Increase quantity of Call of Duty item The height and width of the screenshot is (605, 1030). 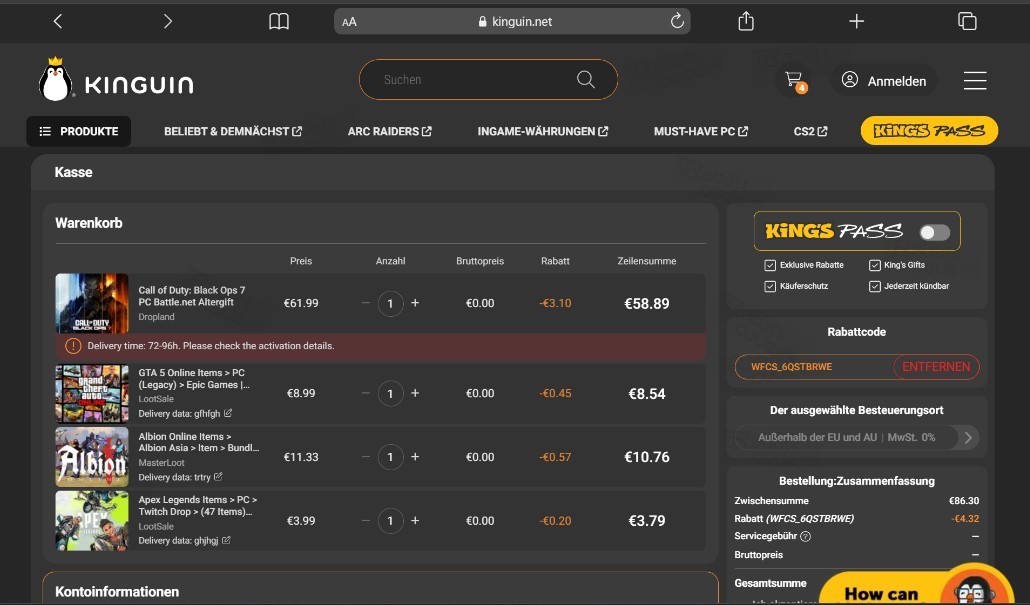415,303
